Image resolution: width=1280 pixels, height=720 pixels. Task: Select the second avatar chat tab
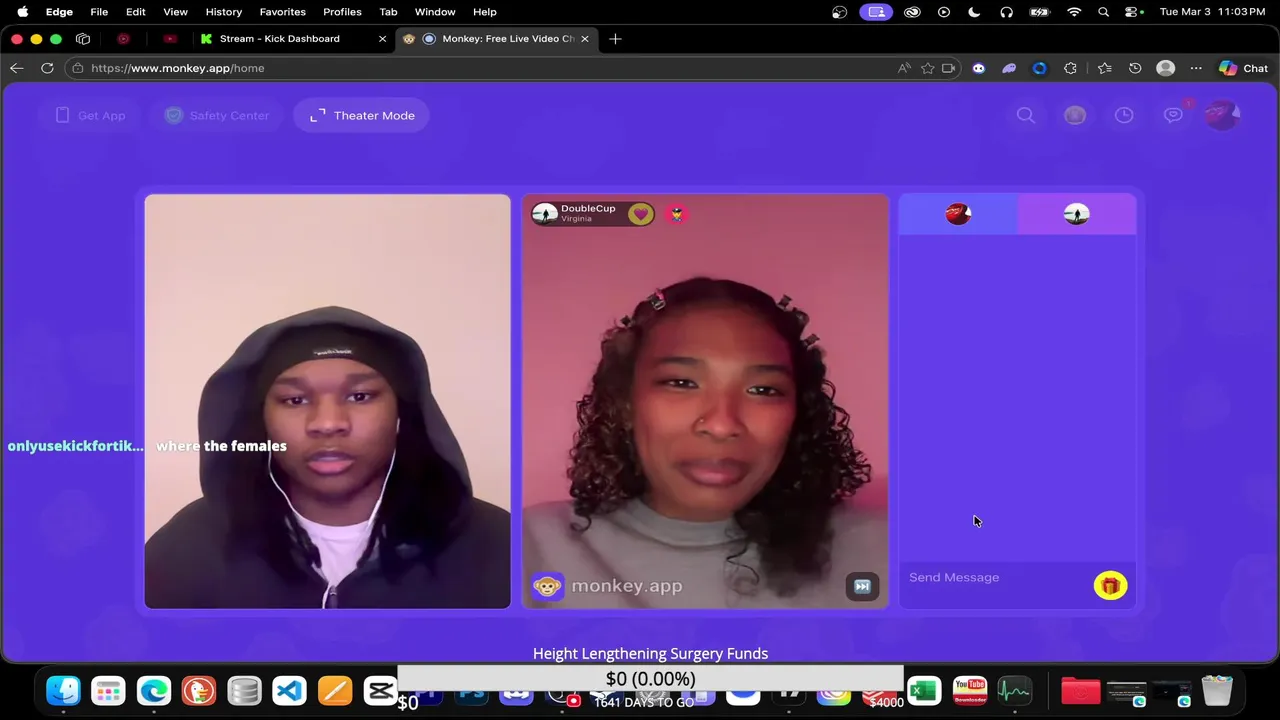(1076, 214)
